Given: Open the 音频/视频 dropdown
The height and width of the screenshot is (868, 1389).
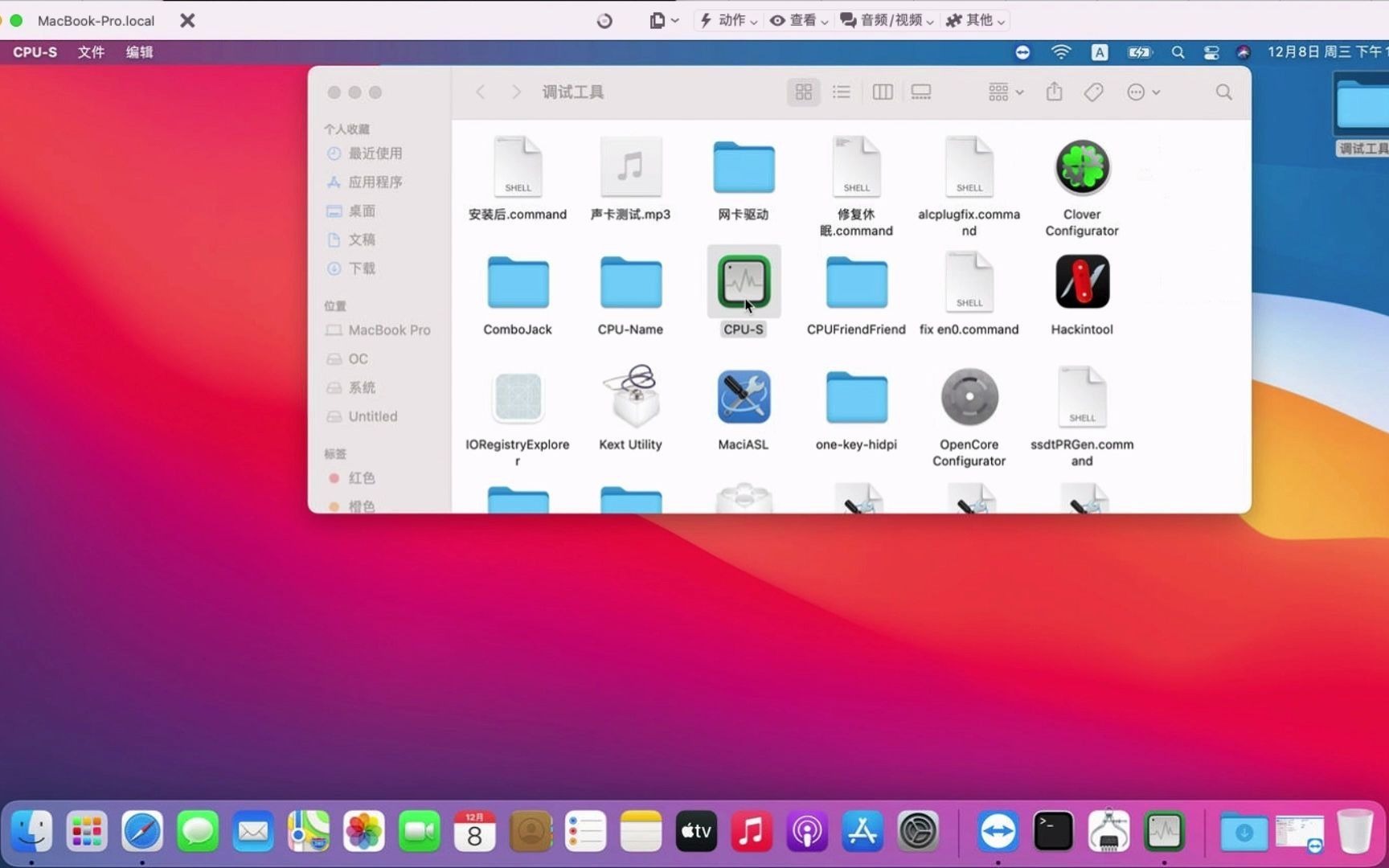Looking at the screenshot, I should [887, 20].
